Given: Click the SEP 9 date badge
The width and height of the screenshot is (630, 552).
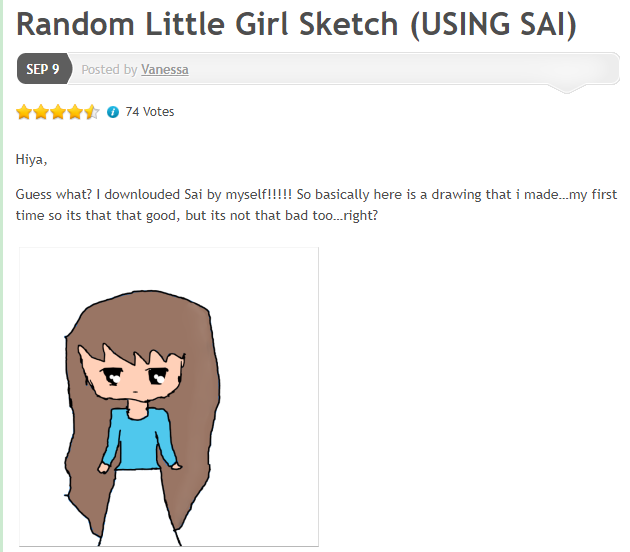Looking at the screenshot, I should point(44,69).
